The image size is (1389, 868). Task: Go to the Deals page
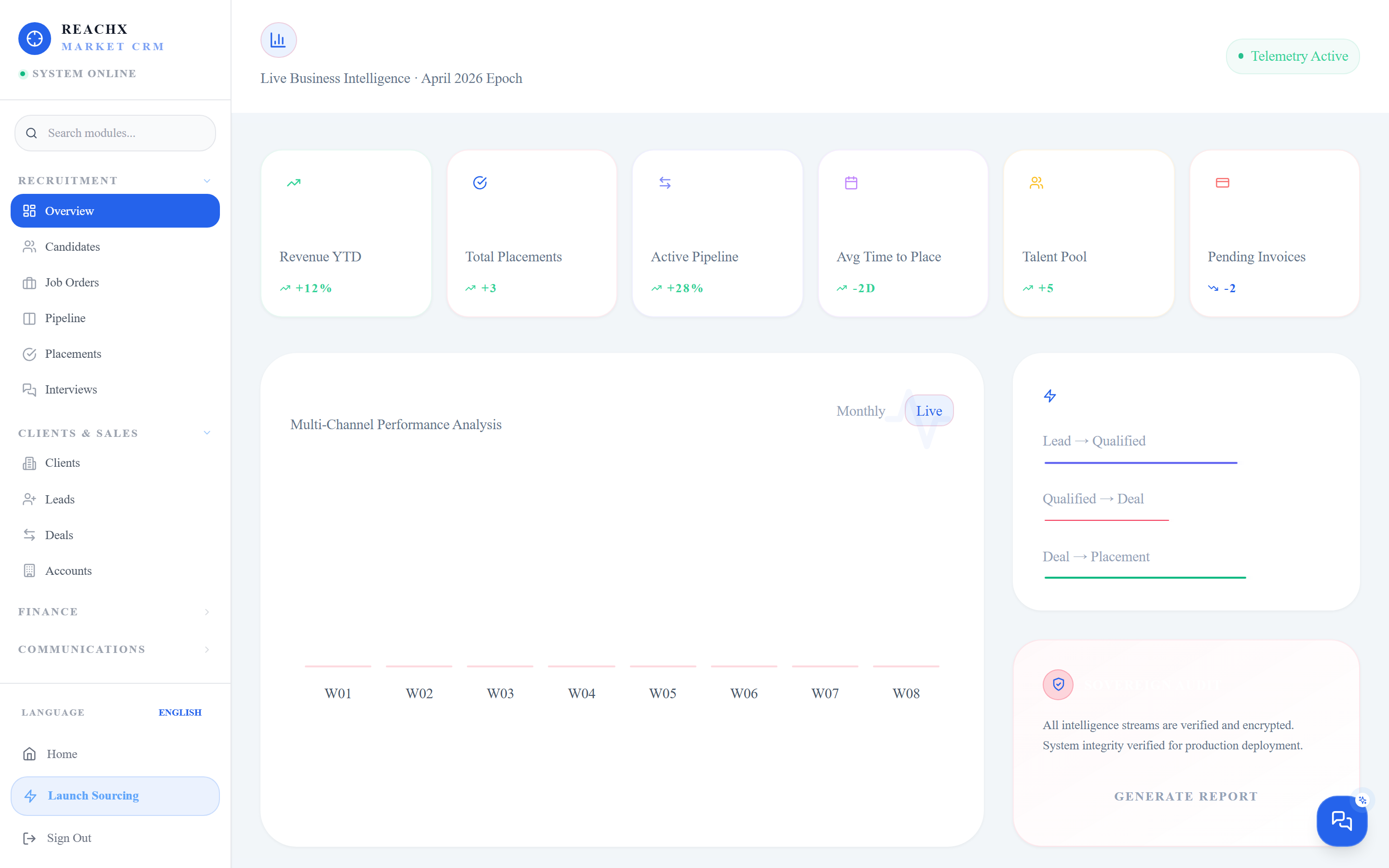115,535
